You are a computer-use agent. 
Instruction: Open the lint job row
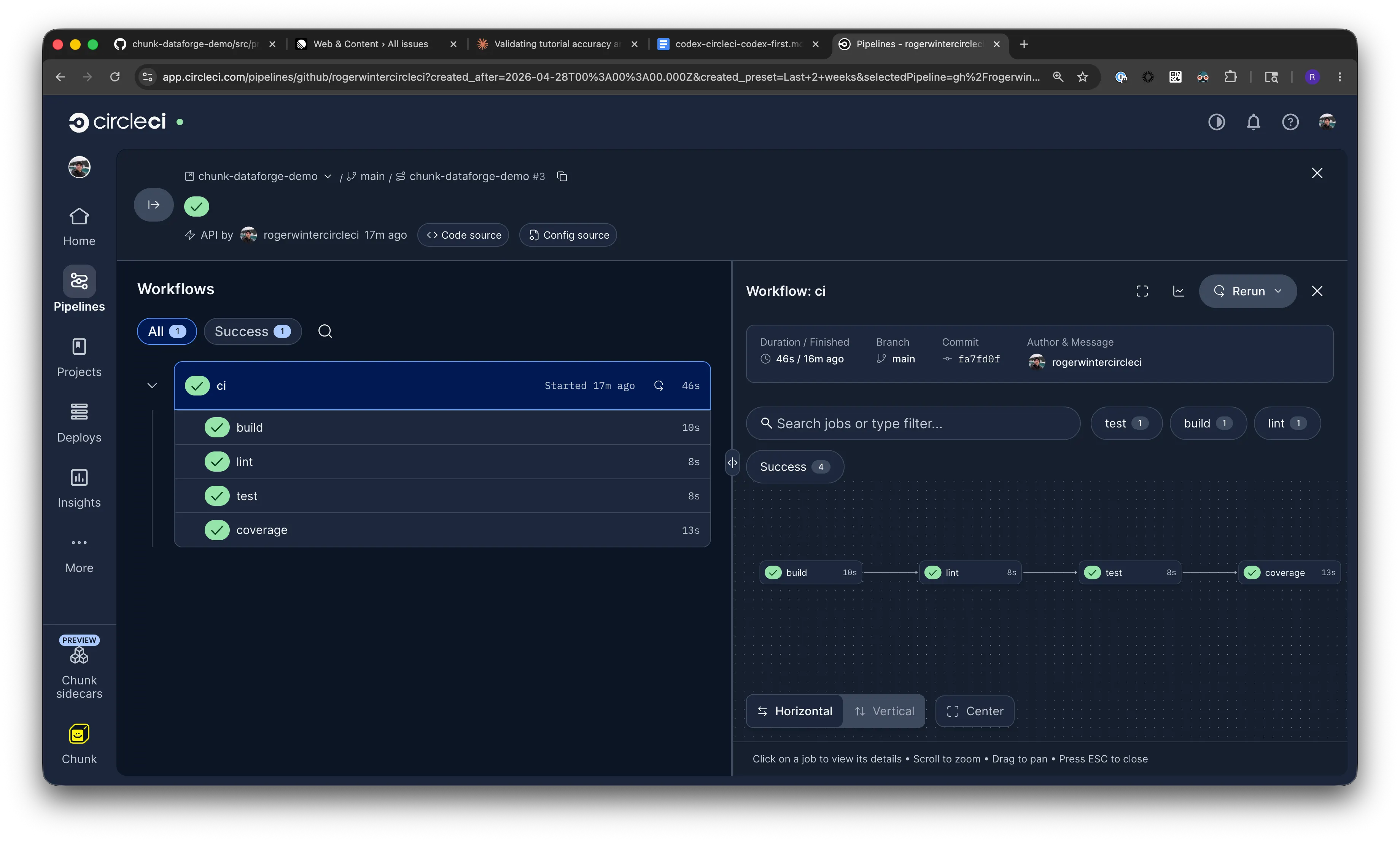442,462
